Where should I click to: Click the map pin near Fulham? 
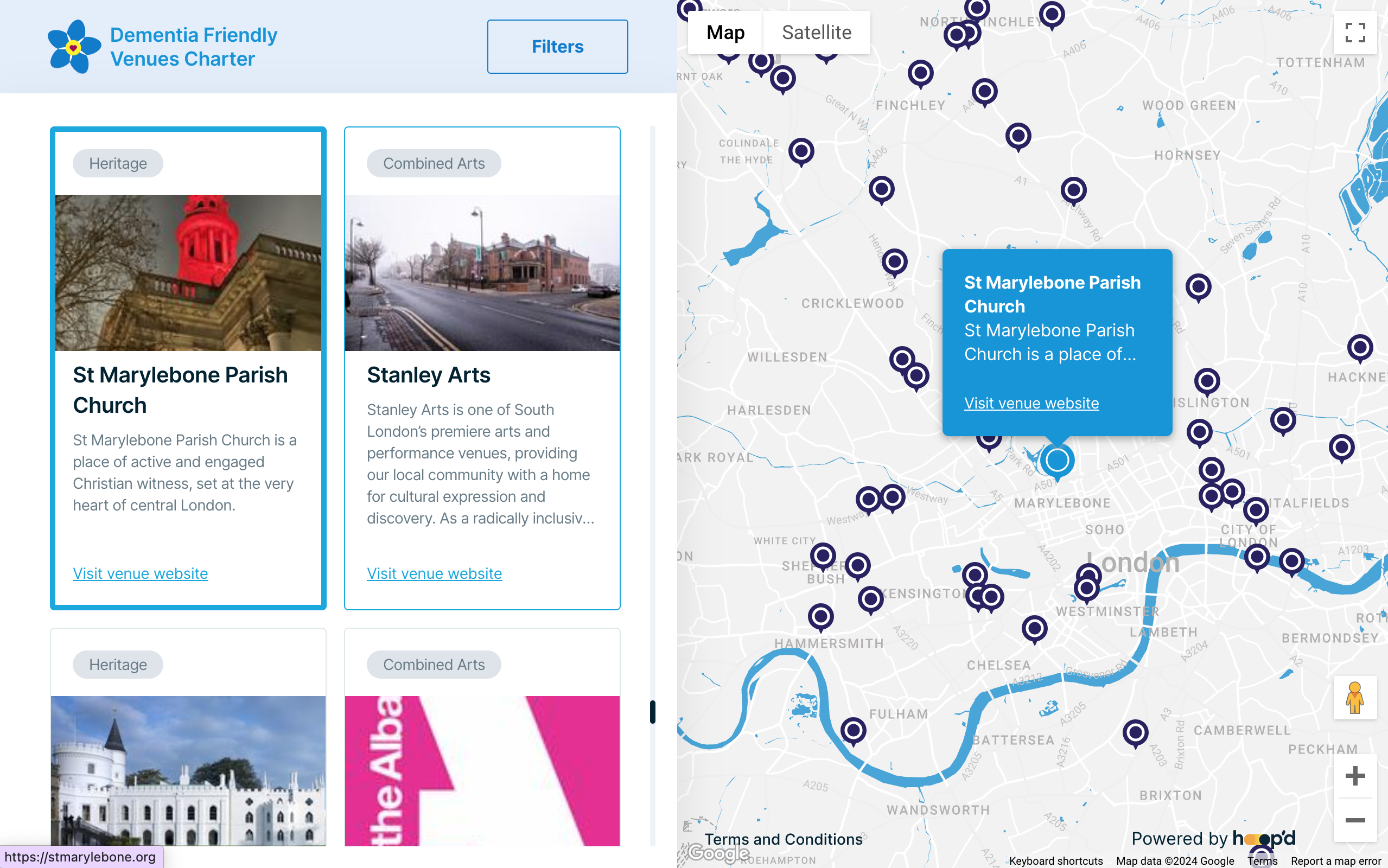click(853, 731)
